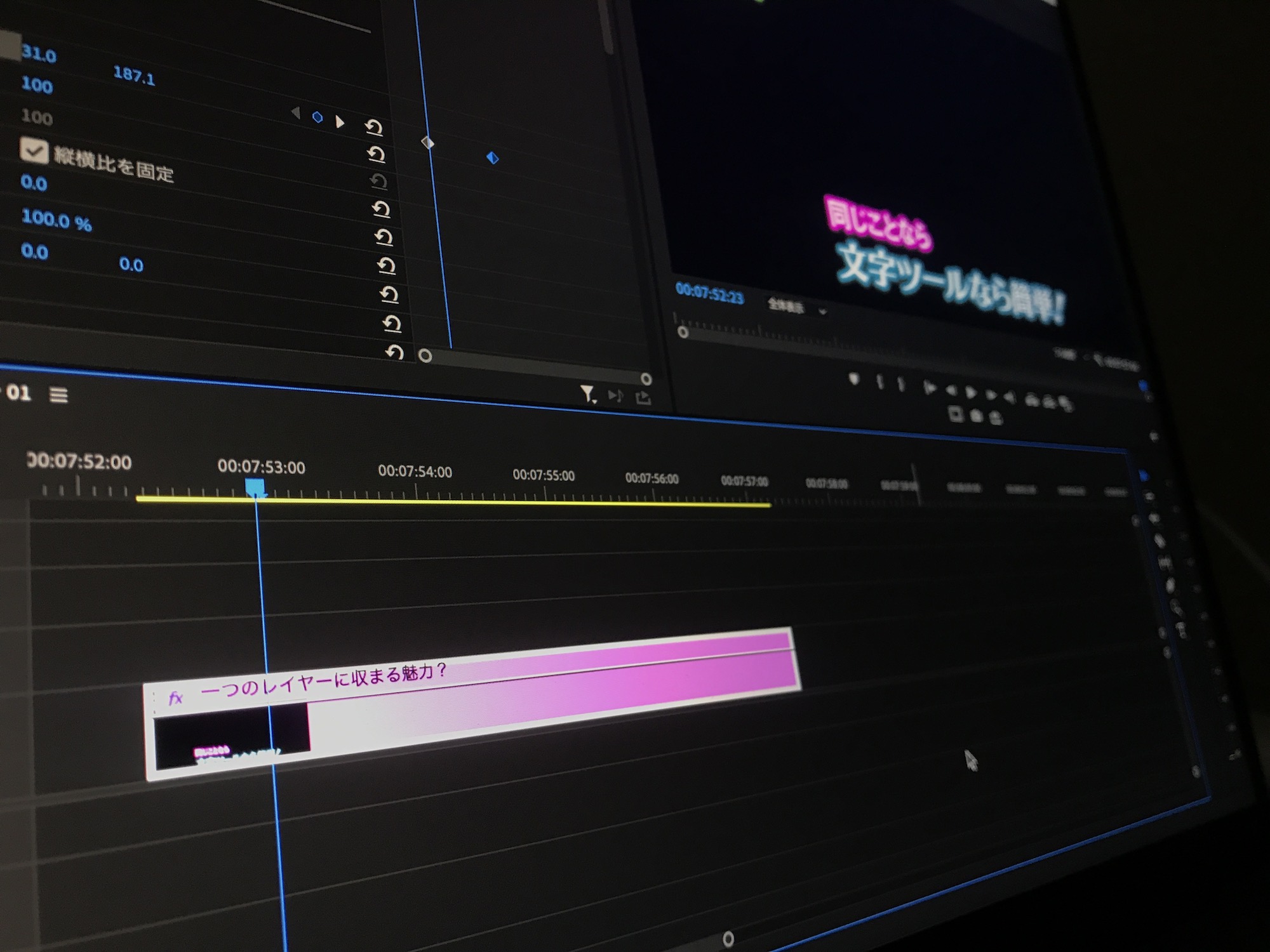Select the 01 sequence tab

[x=18, y=393]
